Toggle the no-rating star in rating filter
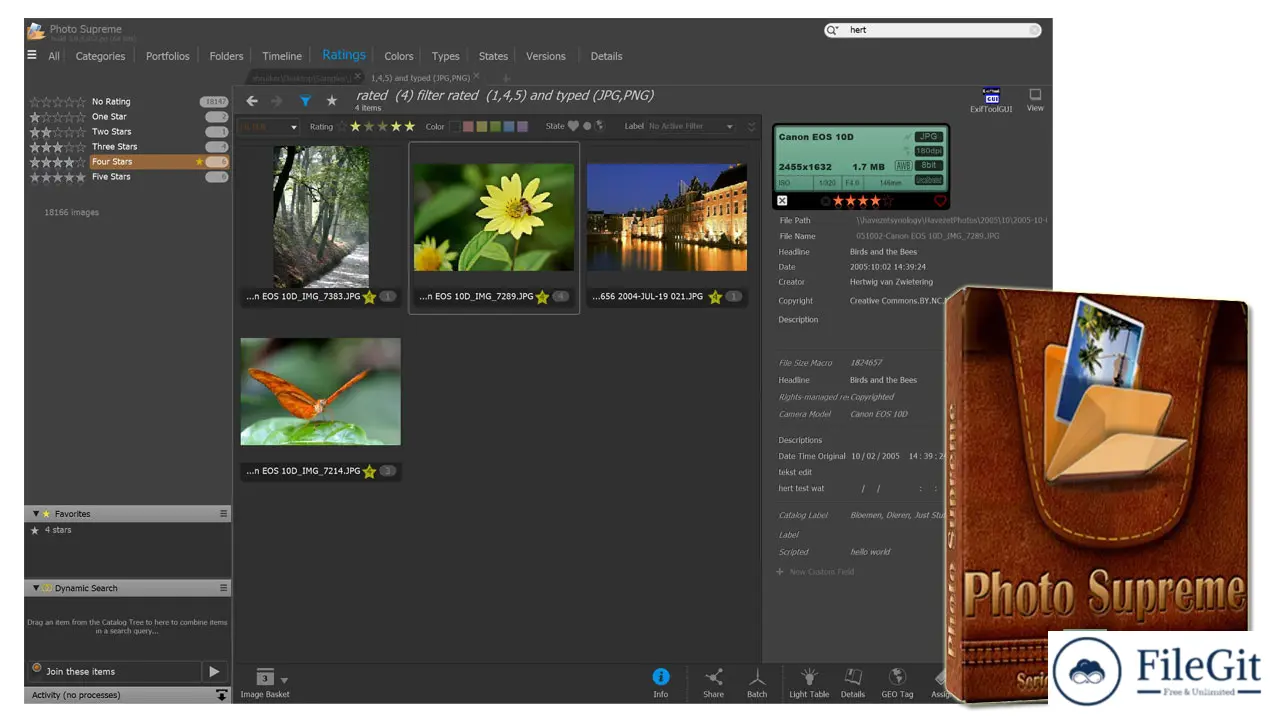 pyautogui.click(x=342, y=126)
